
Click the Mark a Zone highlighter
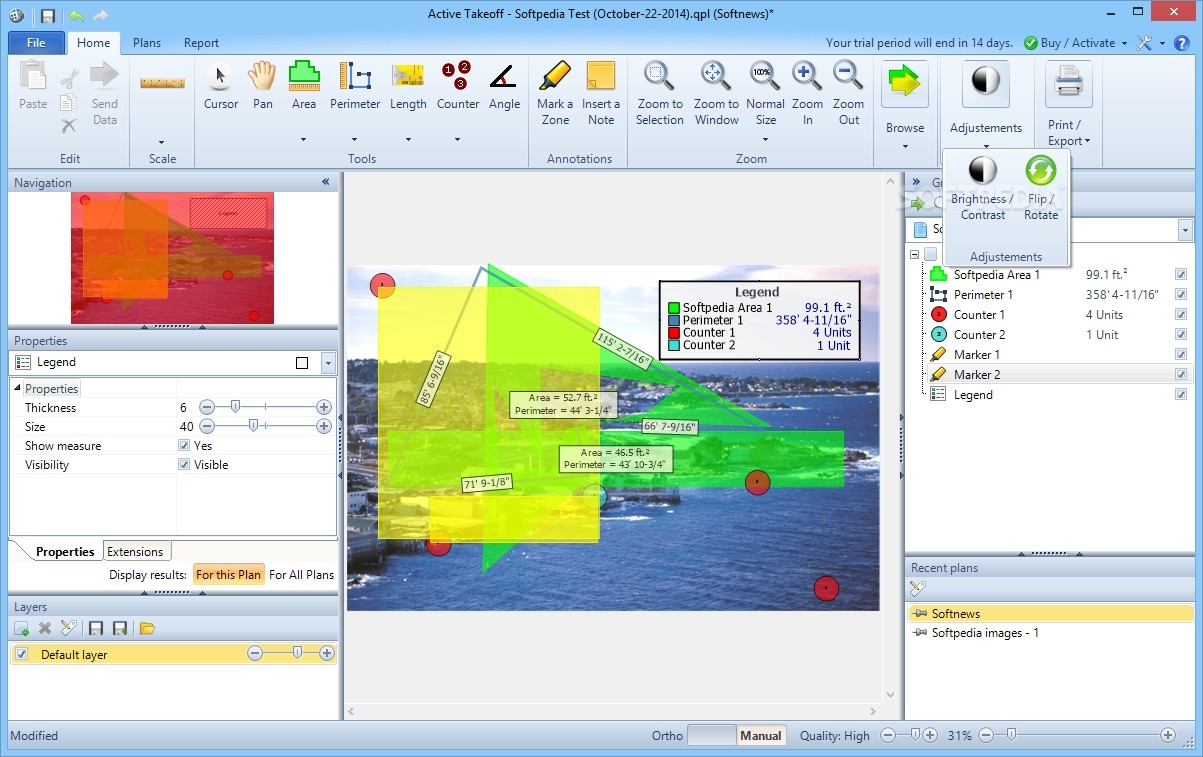(x=554, y=93)
